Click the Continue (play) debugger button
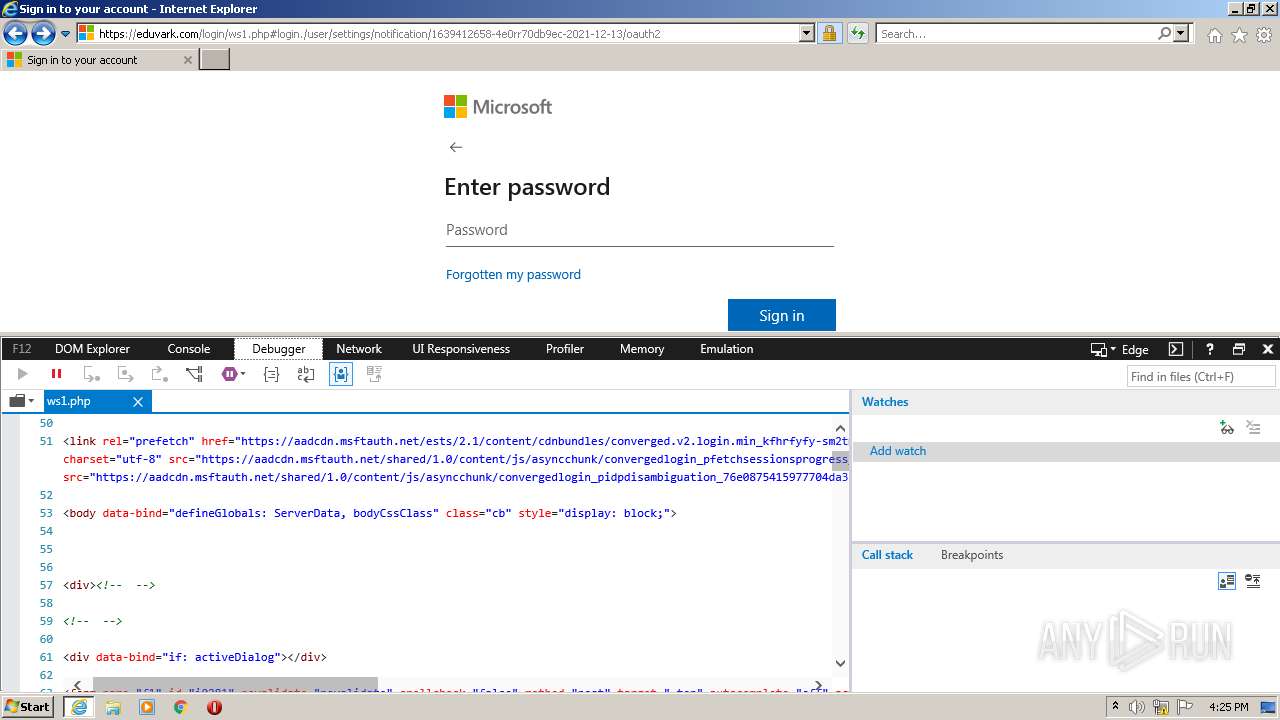 pyautogui.click(x=22, y=374)
